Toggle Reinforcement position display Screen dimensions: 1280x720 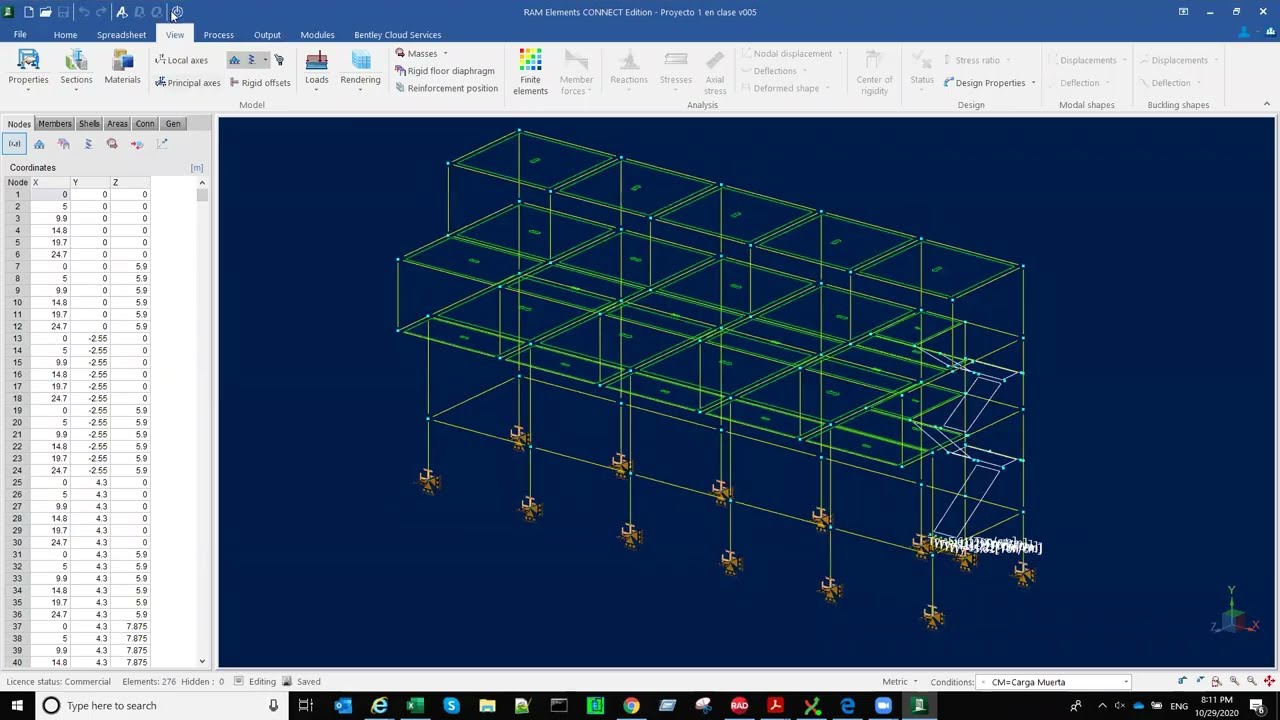coord(446,88)
